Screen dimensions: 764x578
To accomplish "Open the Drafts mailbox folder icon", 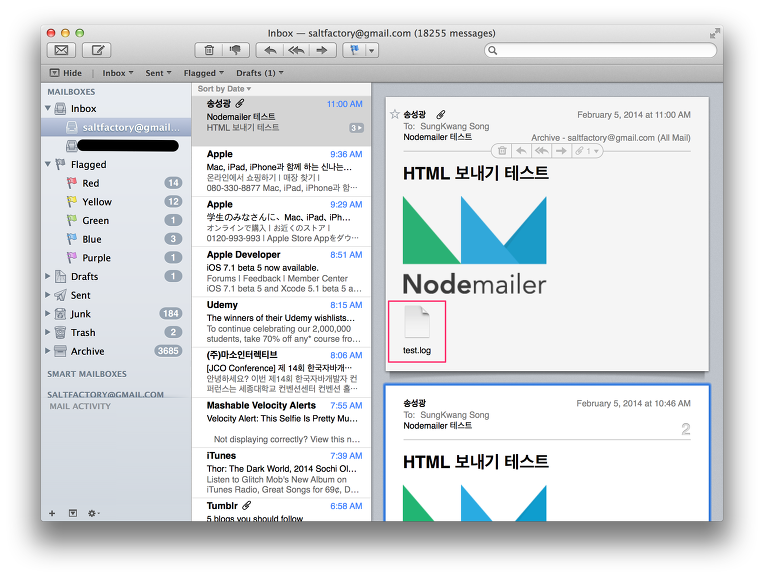I will point(60,276).
